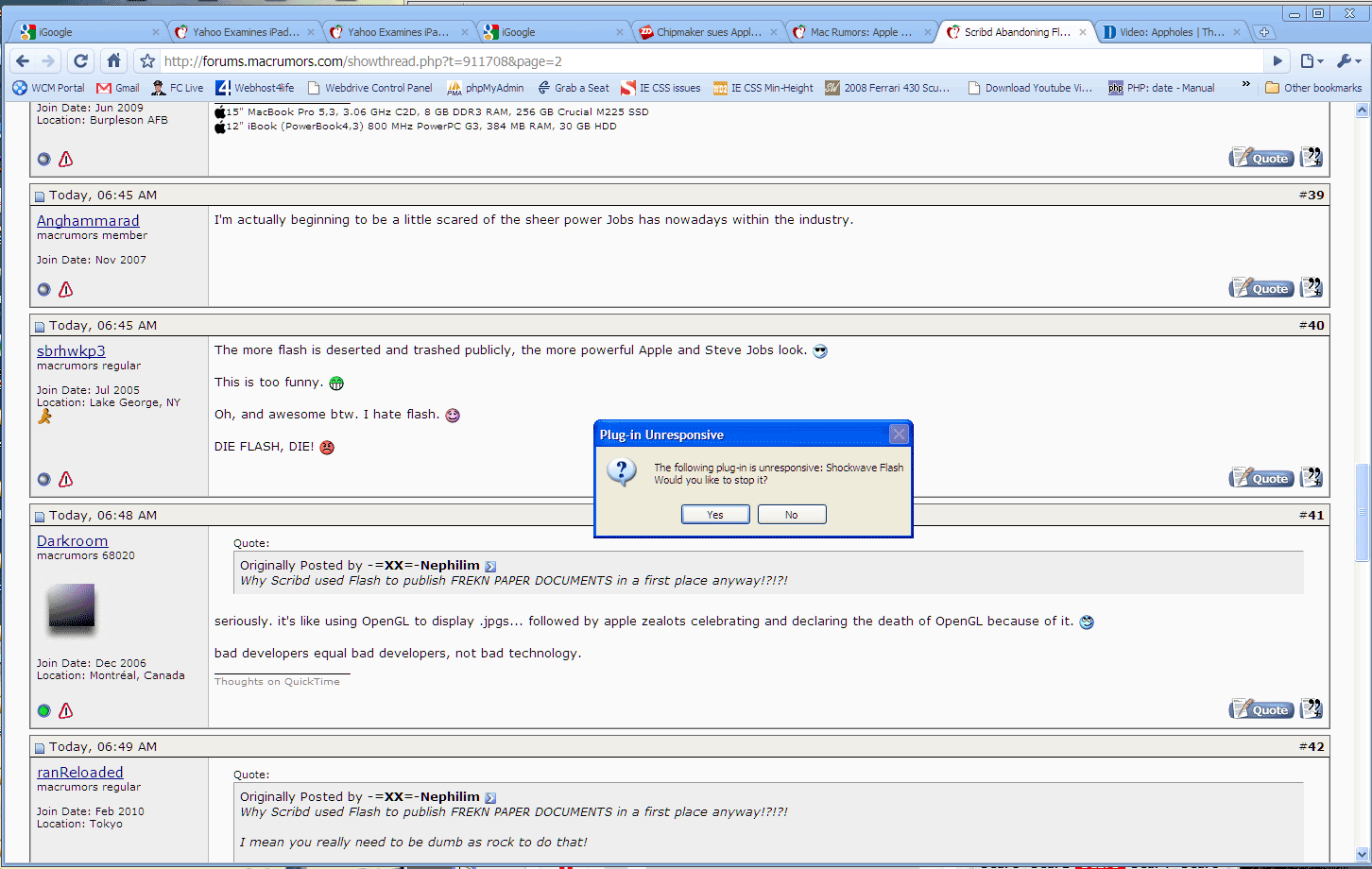Open the permalink for post #41
The height and width of the screenshot is (869, 1372).
pyautogui.click(x=1312, y=515)
